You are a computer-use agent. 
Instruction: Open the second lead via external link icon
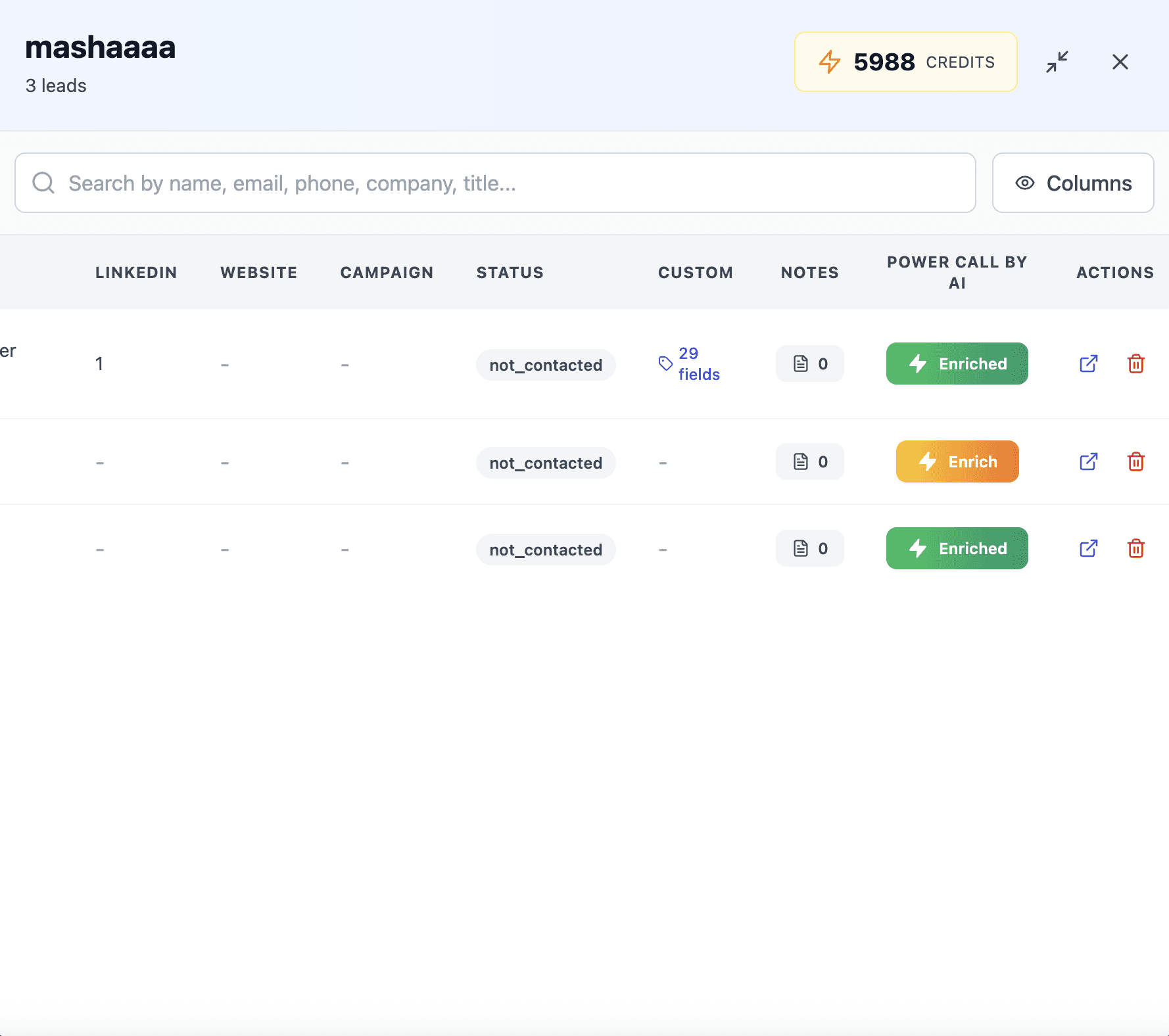click(1088, 461)
